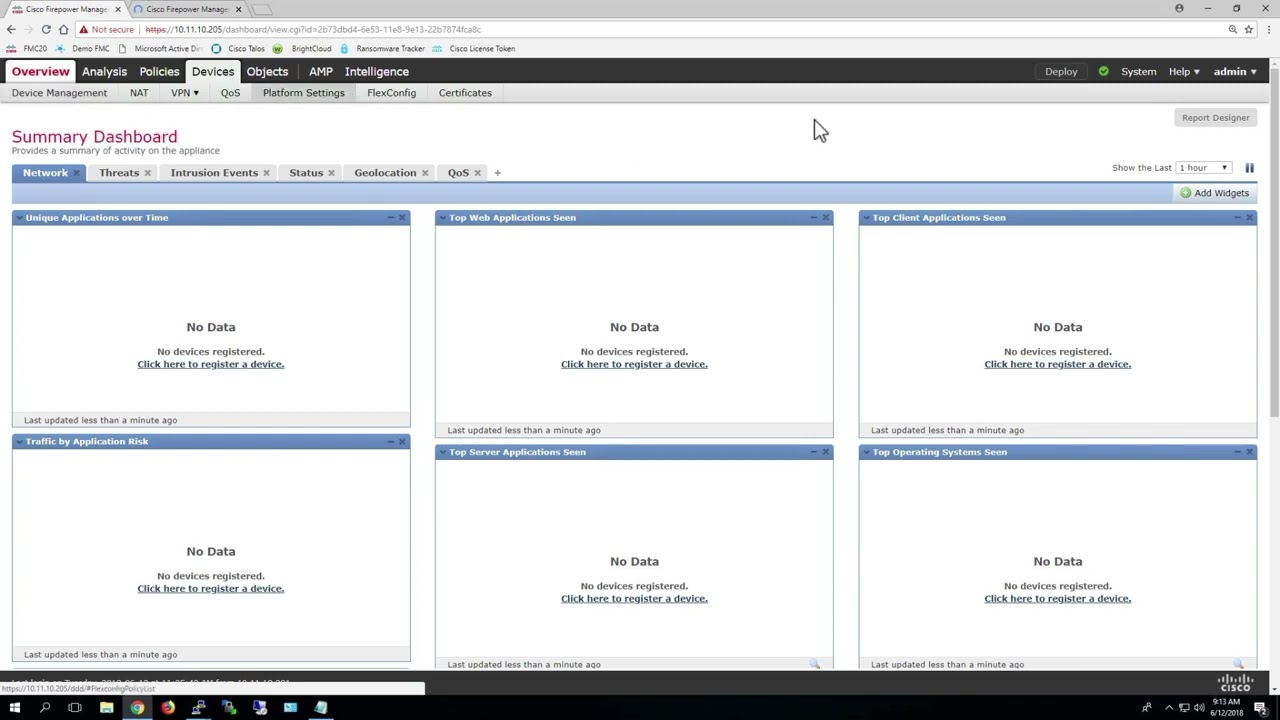Open the Analysis menu
The width and height of the screenshot is (1280, 720).
point(105,72)
